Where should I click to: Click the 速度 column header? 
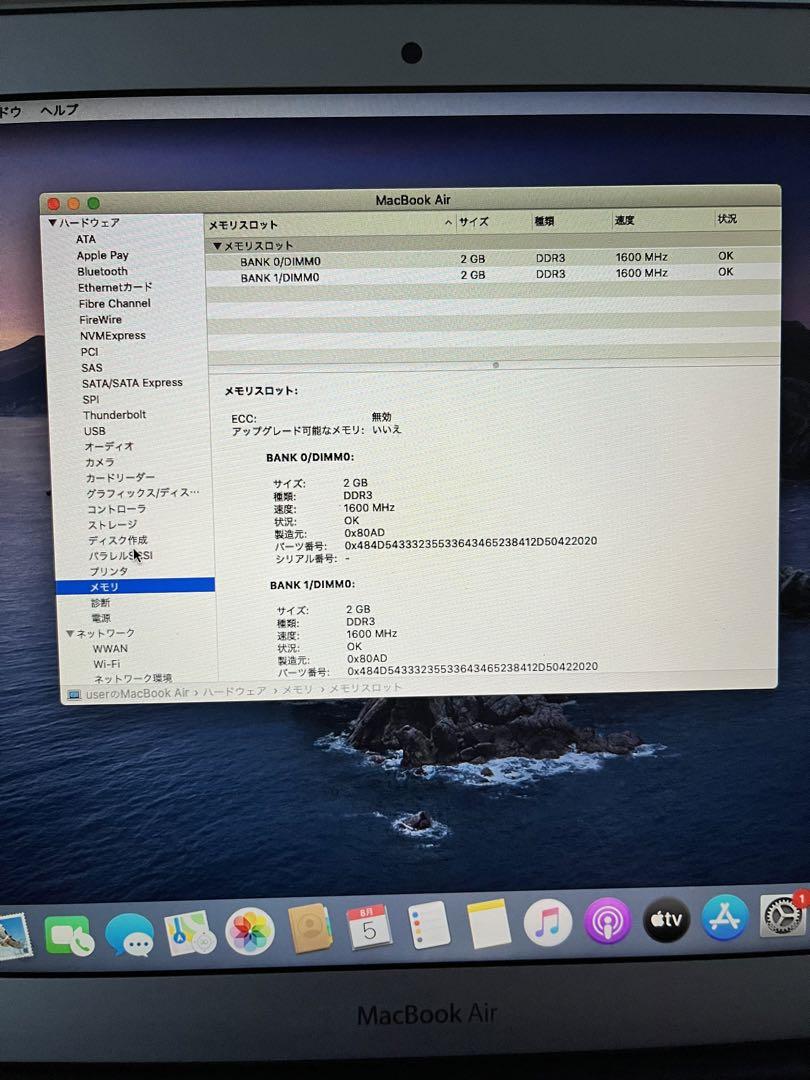pyautogui.click(x=662, y=220)
